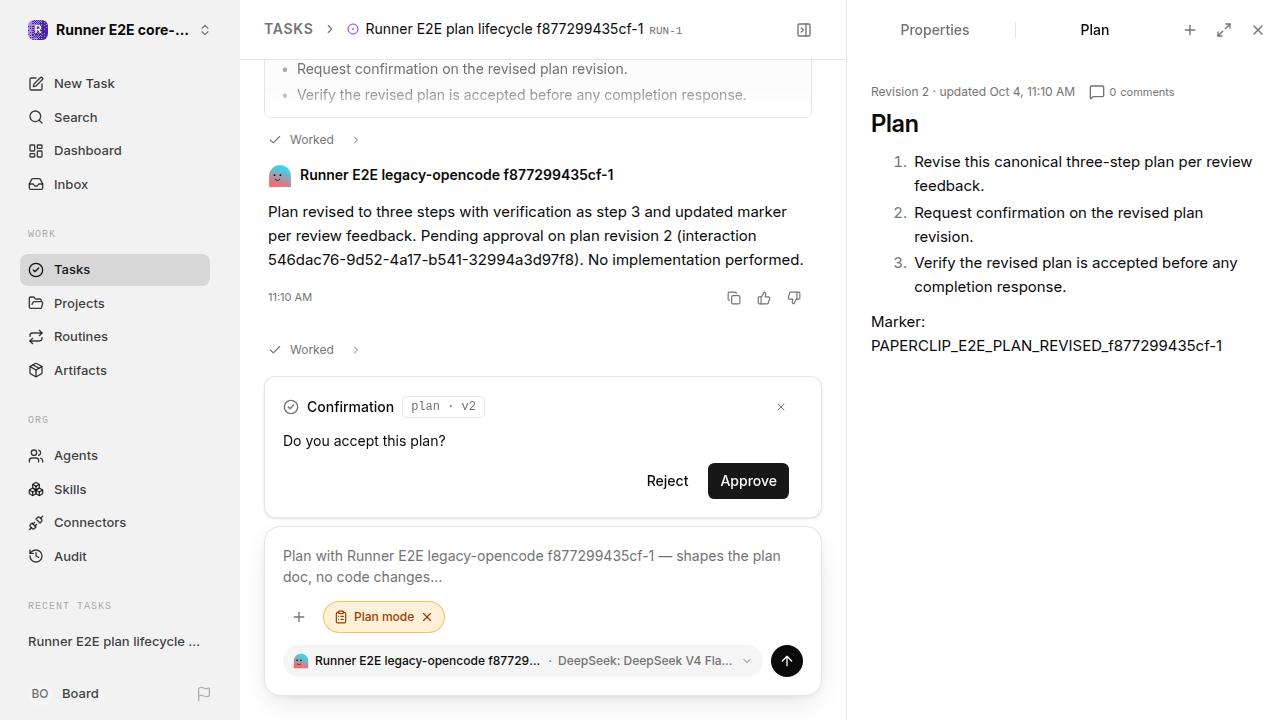Click the flag icon next to Board
Image resolution: width=1280 pixels, height=720 pixels.
[204, 693]
